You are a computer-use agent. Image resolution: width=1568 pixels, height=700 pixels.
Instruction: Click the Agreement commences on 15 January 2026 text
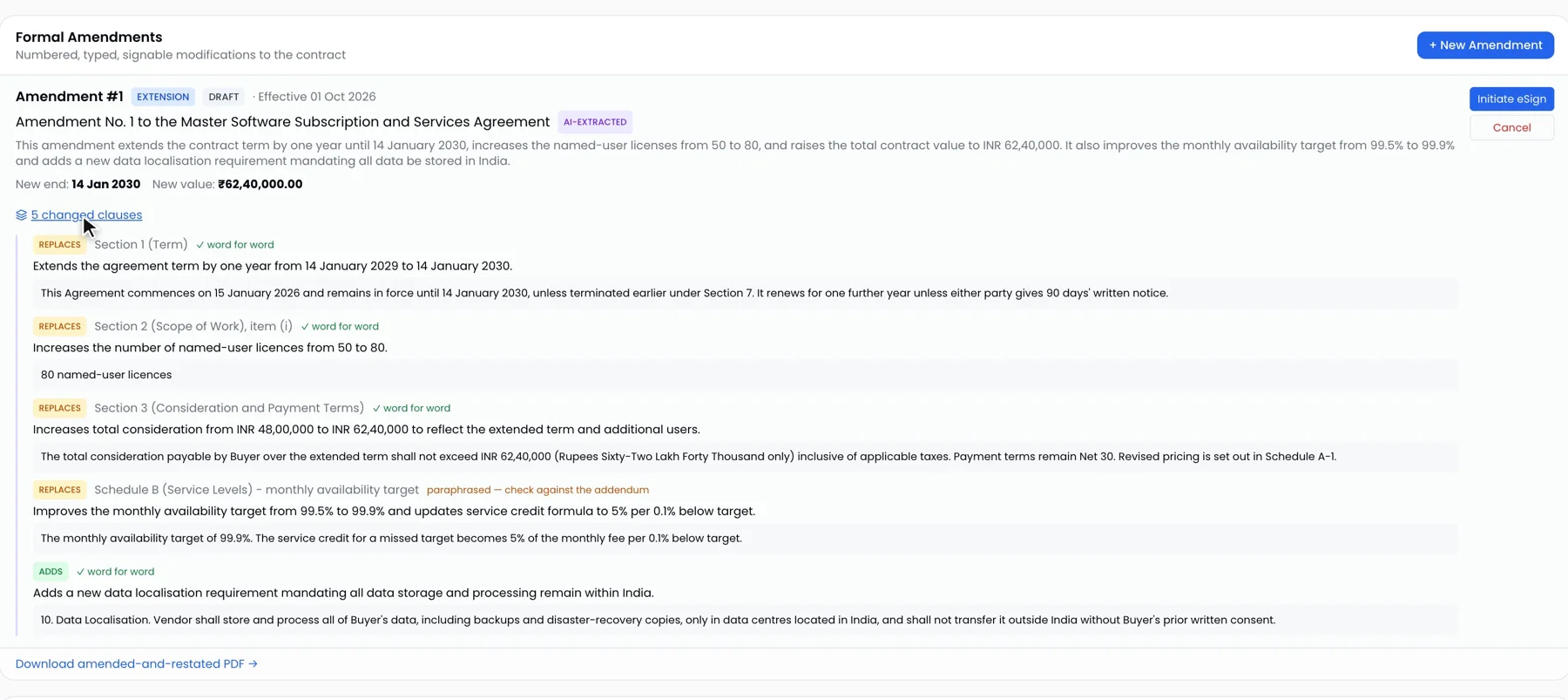point(605,293)
